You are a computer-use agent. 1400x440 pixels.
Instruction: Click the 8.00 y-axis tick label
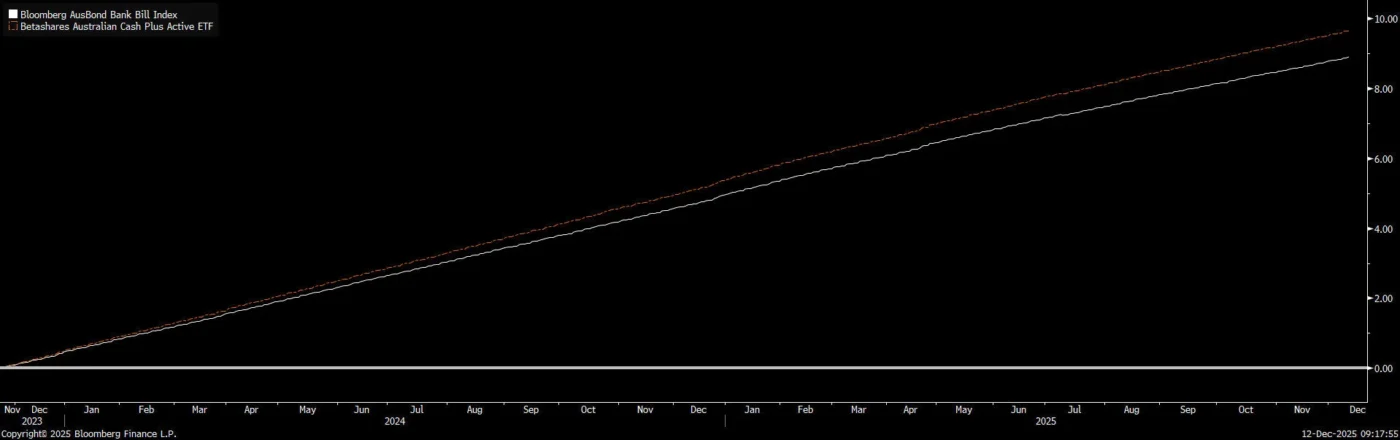tap(1381, 89)
